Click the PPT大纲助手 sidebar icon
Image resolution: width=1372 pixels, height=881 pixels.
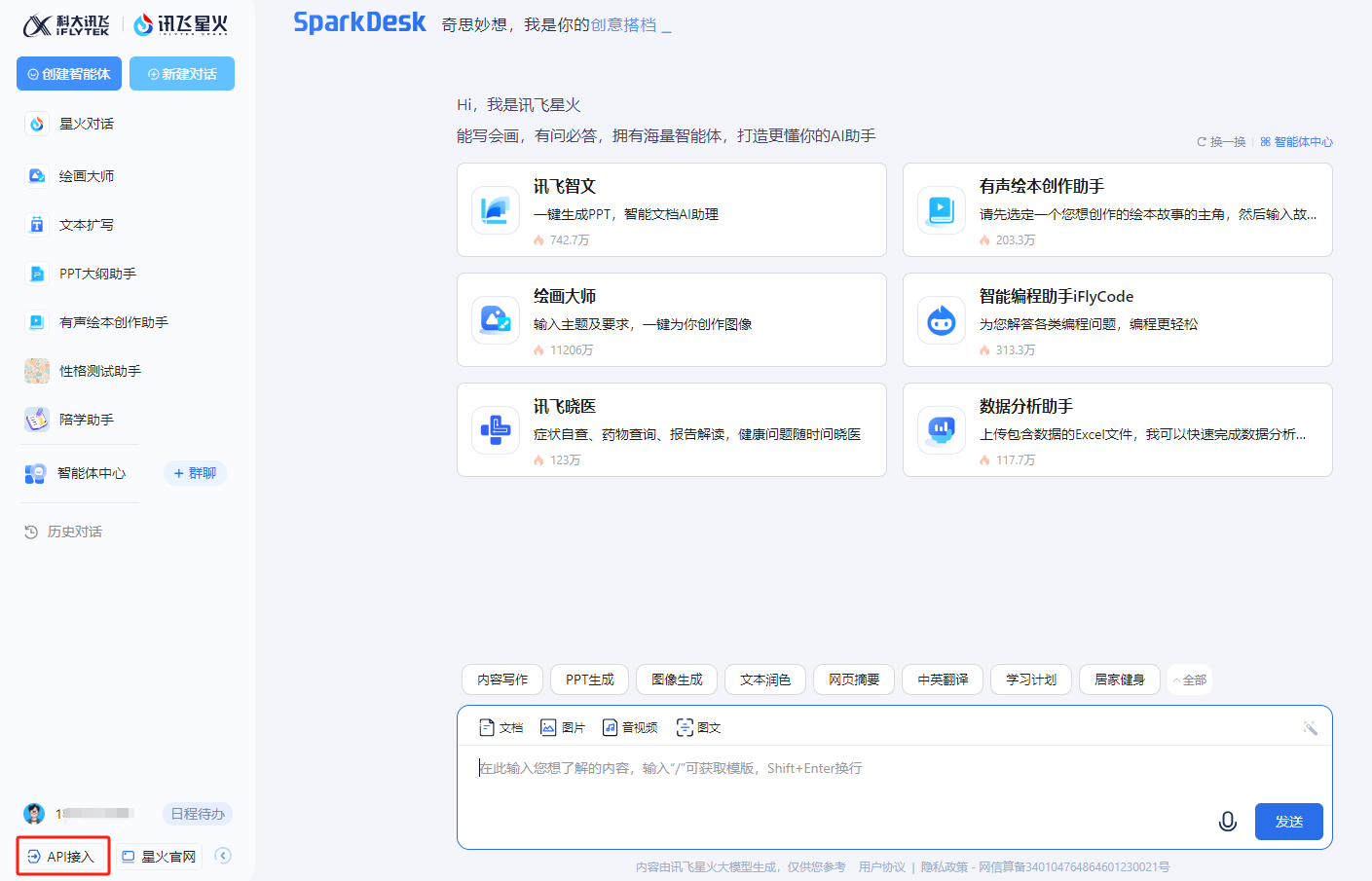coord(36,274)
